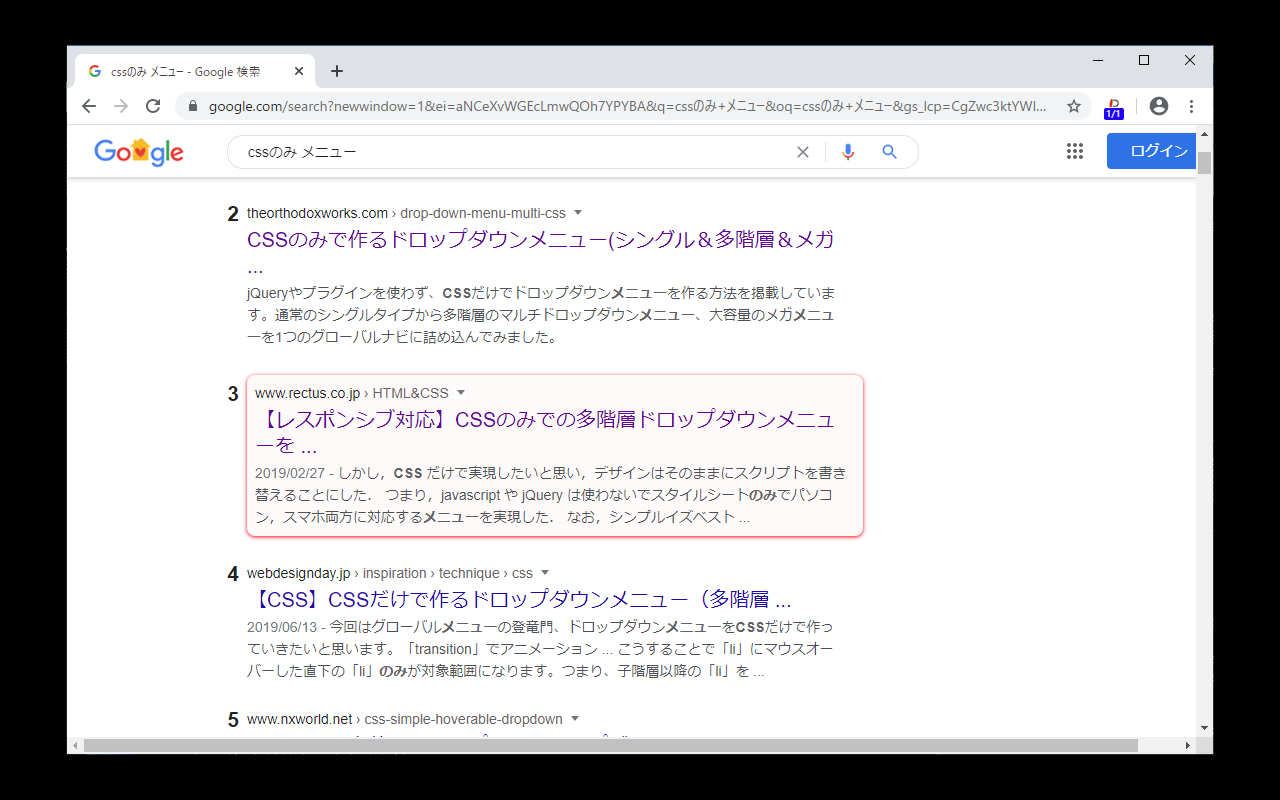The image size is (1280, 800).
Task: Click the snippet dated 2019/06/13
Action: 540,649
